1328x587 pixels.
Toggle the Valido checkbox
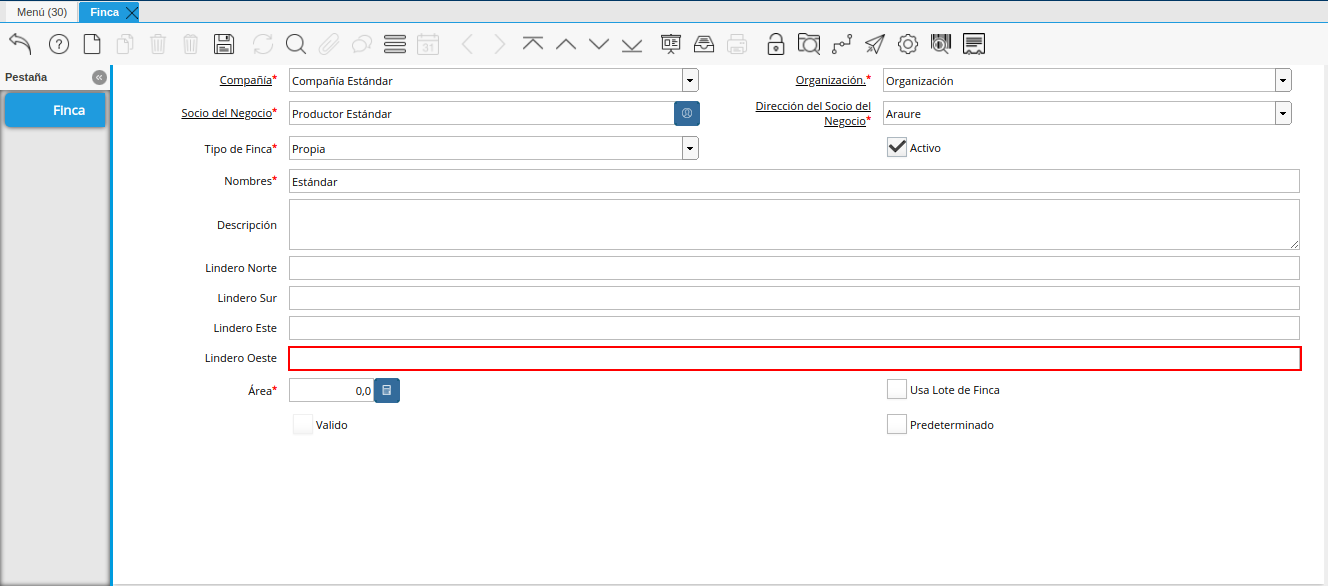coord(303,424)
